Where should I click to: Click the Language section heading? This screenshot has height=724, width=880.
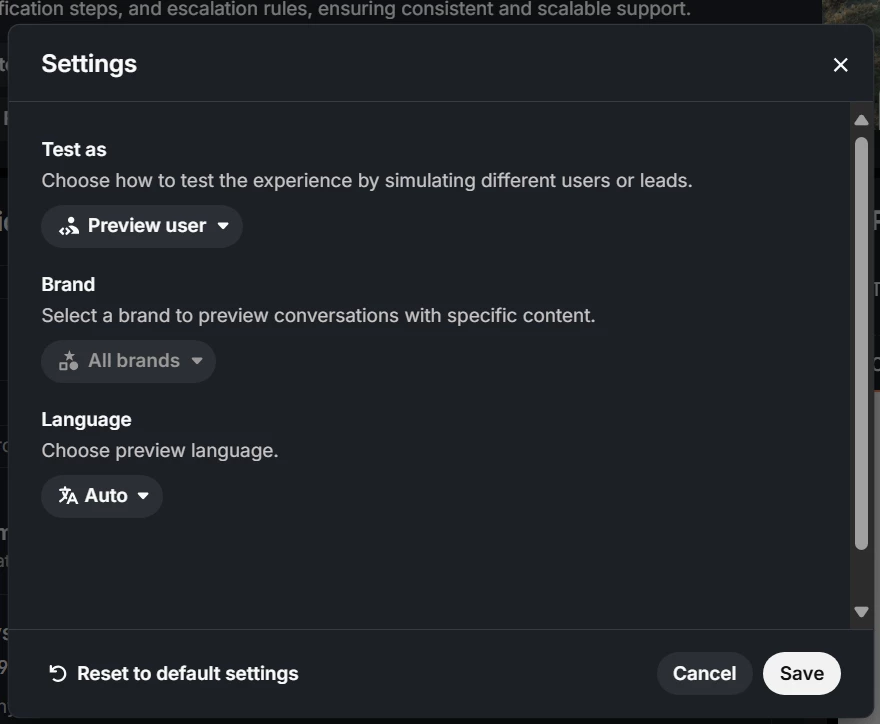coord(86,420)
